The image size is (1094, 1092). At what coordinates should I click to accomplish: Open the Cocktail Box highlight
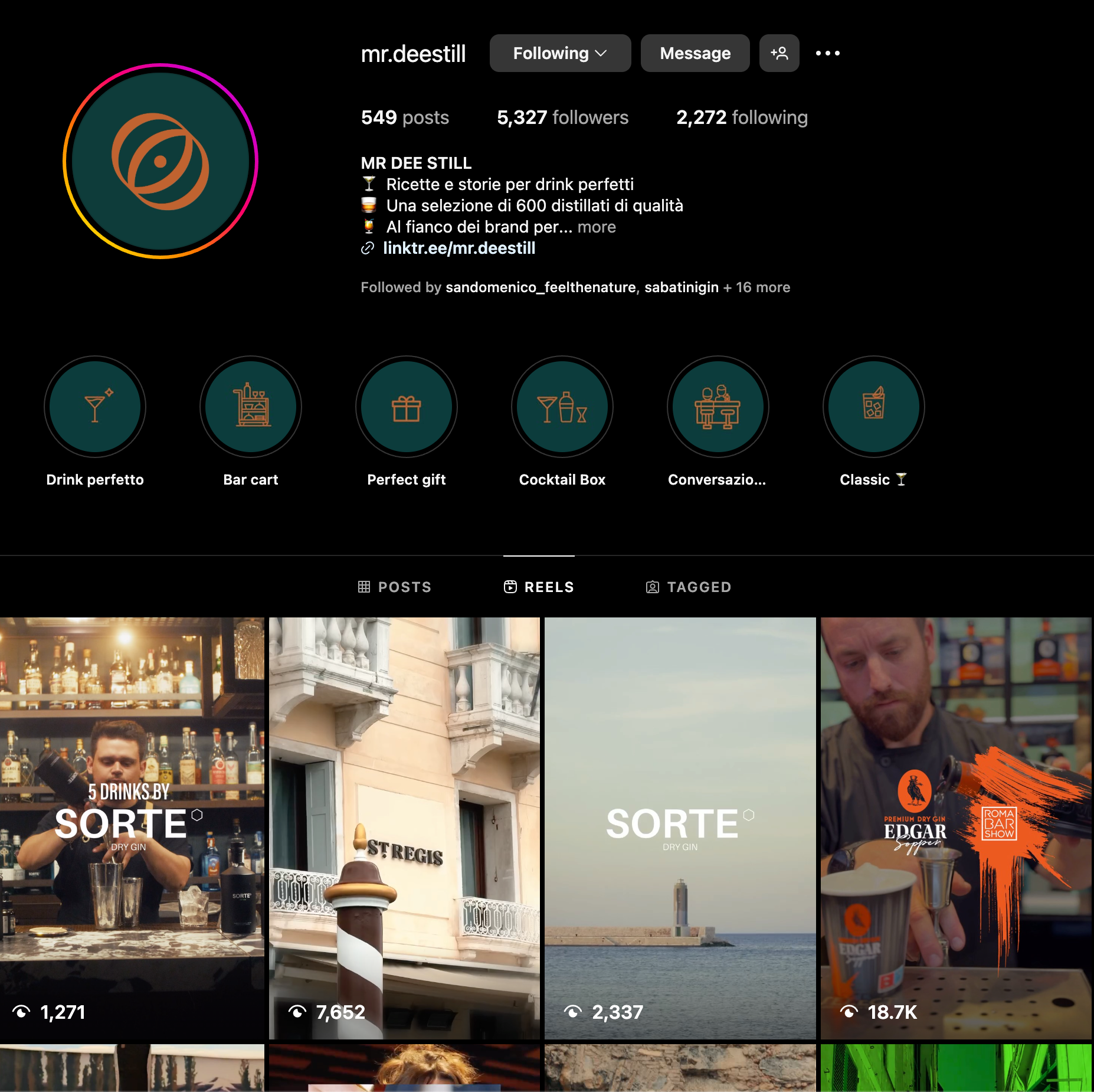(x=562, y=407)
